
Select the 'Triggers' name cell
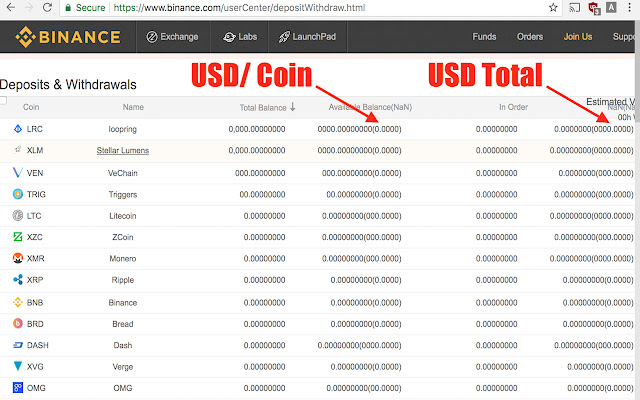click(x=122, y=194)
